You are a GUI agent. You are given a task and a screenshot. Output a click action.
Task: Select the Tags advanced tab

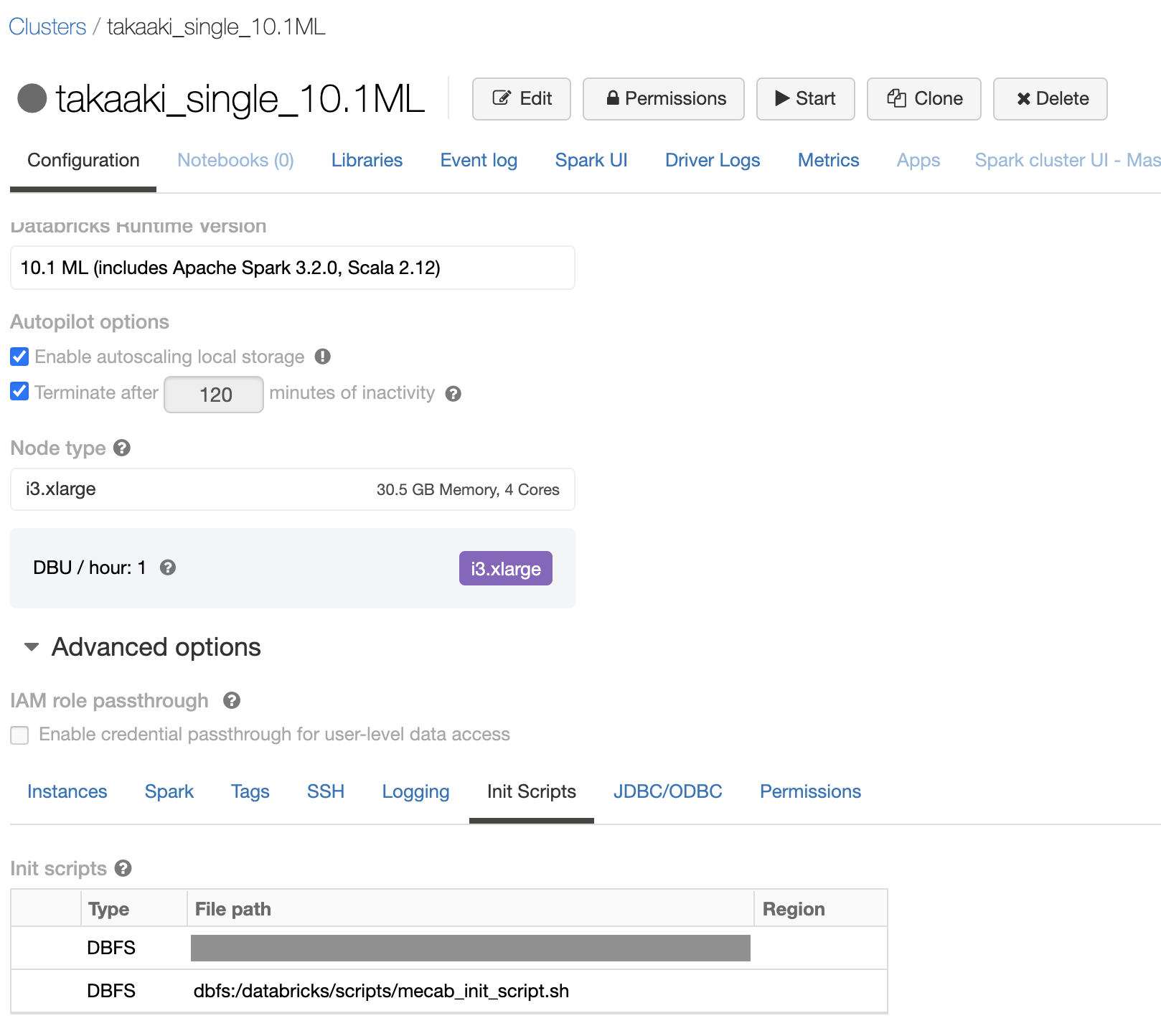250,791
